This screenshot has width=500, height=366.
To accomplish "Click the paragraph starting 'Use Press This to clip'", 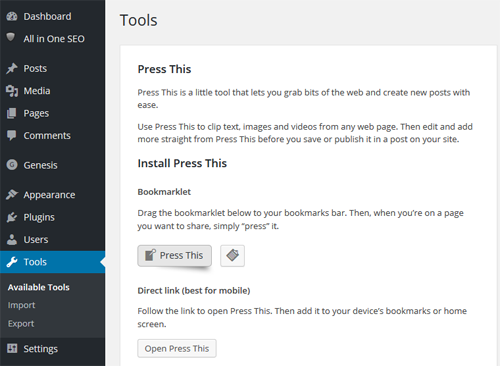I will coord(305,133).
